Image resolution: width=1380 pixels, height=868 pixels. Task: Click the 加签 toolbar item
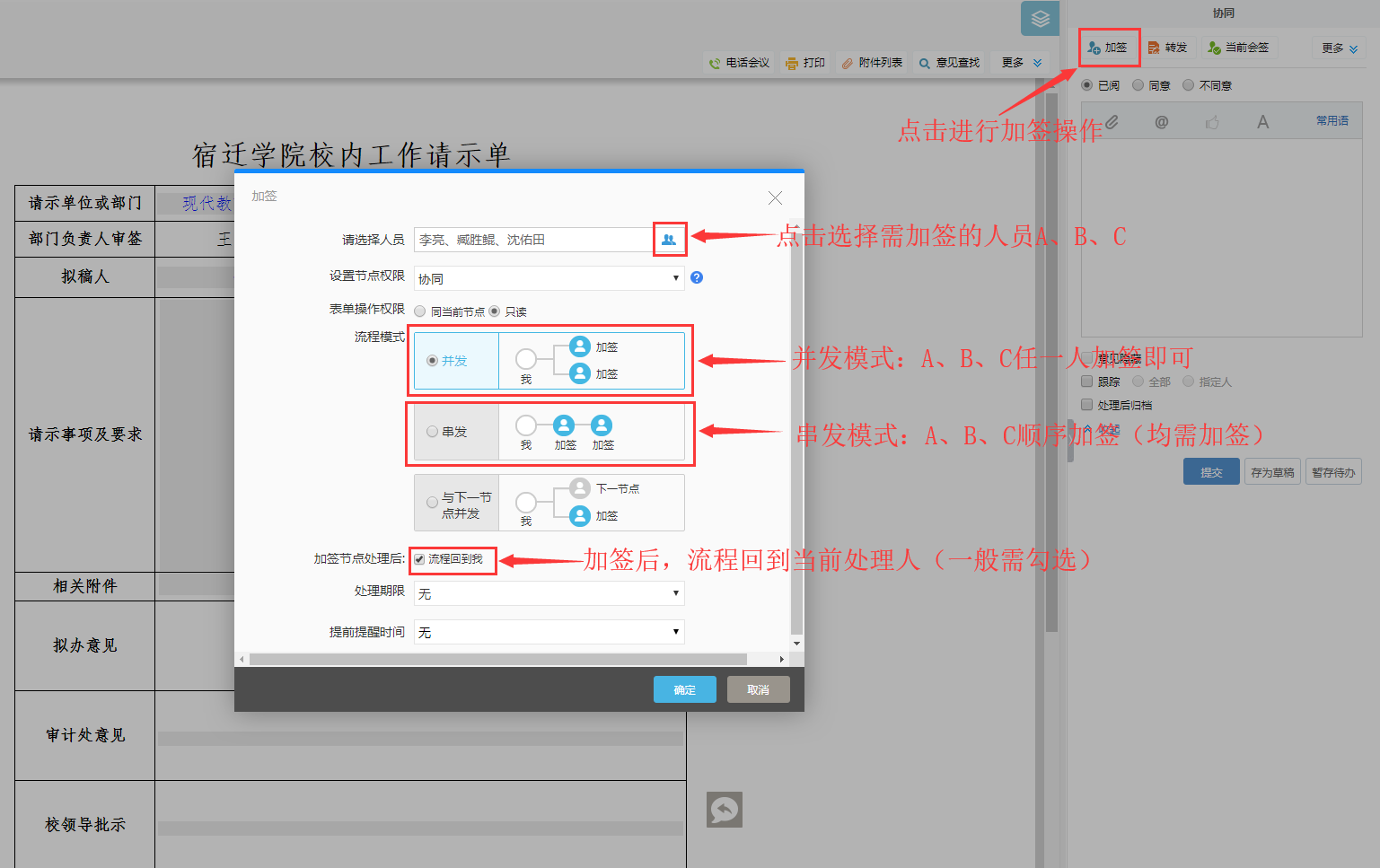(x=1109, y=48)
